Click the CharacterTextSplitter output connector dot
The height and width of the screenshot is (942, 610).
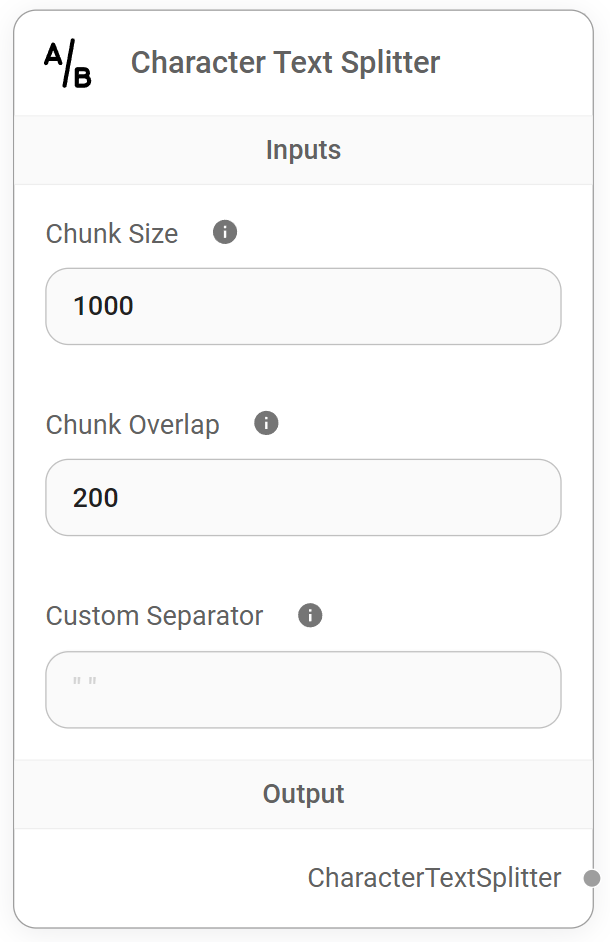click(593, 878)
